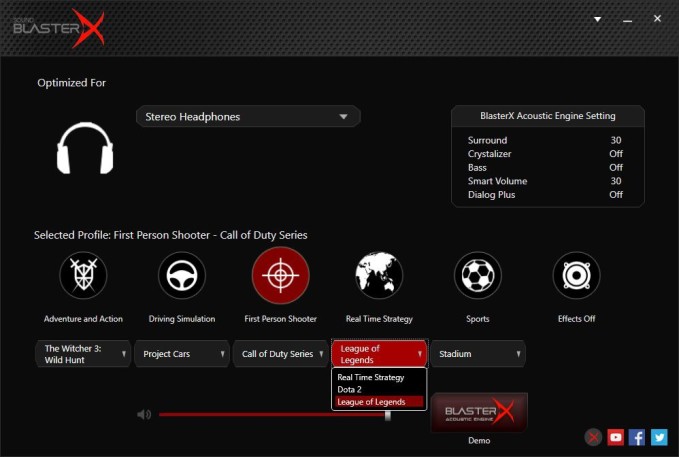
Task: Click the Real Time Strategy label under globe
Action: click(379, 319)
